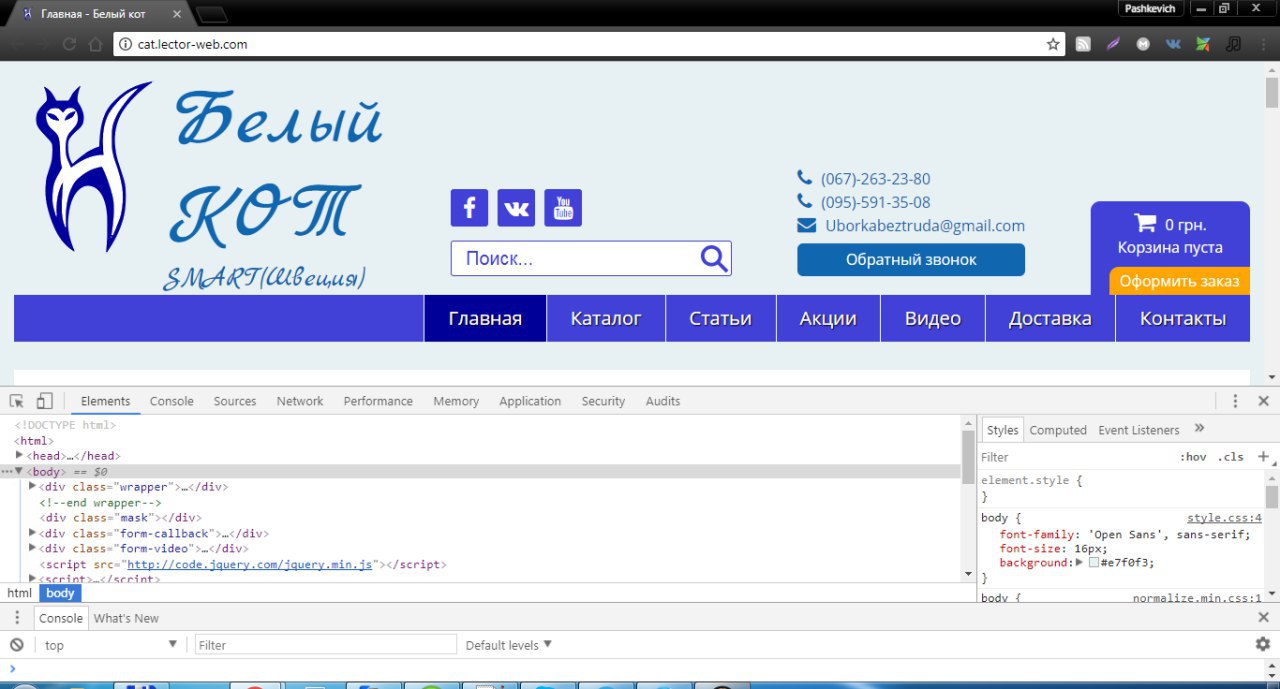Open the Chrome three-dot menu
Screen dimensions: 1280x689
point(1264,44)
